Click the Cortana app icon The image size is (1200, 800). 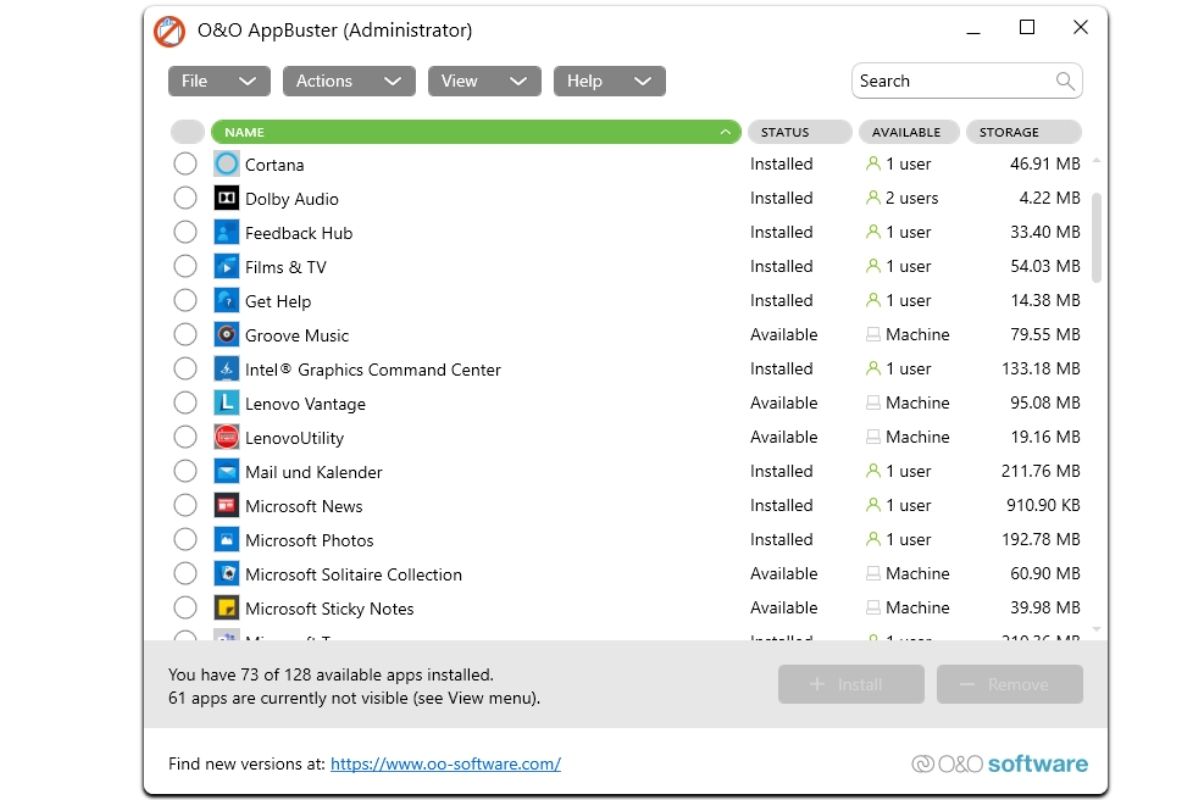227,164
